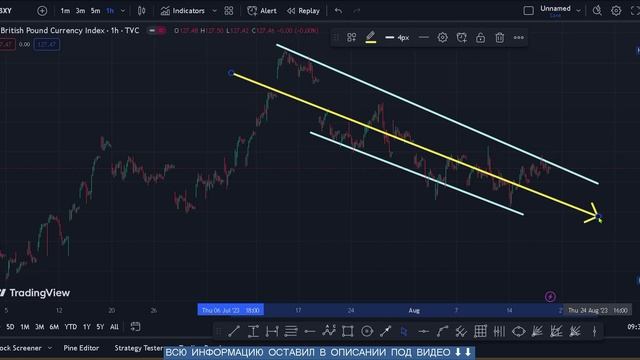Open the Indicators dialog
640x360 pixels.
(182, 11)
